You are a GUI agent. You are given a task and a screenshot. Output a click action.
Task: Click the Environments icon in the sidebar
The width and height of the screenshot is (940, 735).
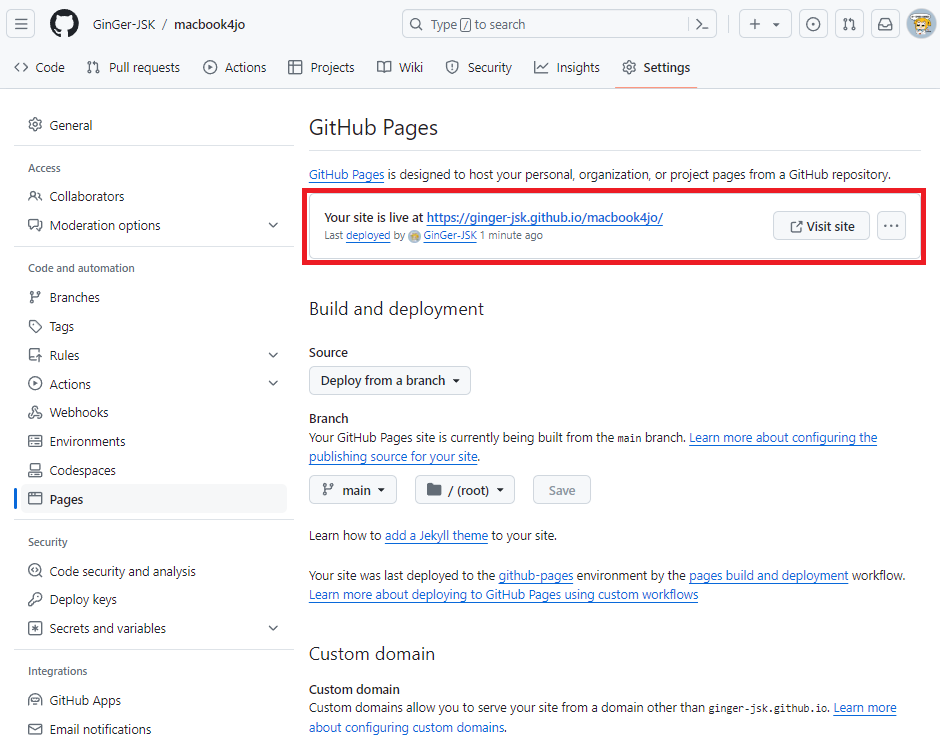pyautogui.click(x=35, y=441)
